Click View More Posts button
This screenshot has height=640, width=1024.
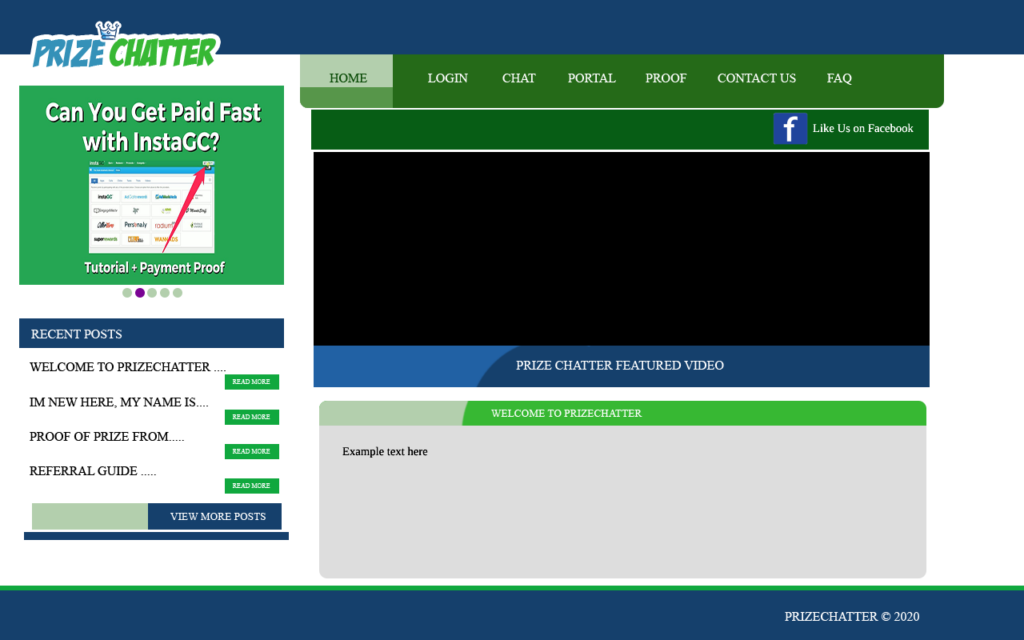tap(217, 517)
